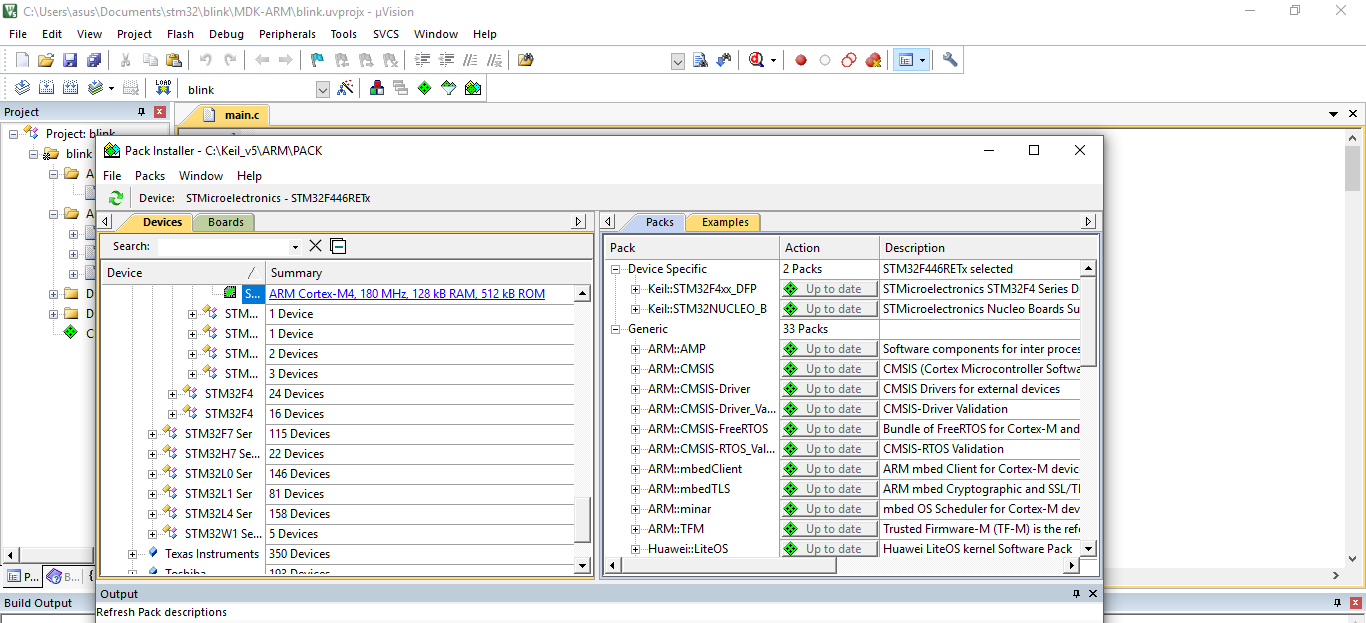This screenshot has height=623, width=1366.
Task: Open the ARM Cortex-M4 180 MHz summary link
Action: pyautogui.click(x=407, y=294)
